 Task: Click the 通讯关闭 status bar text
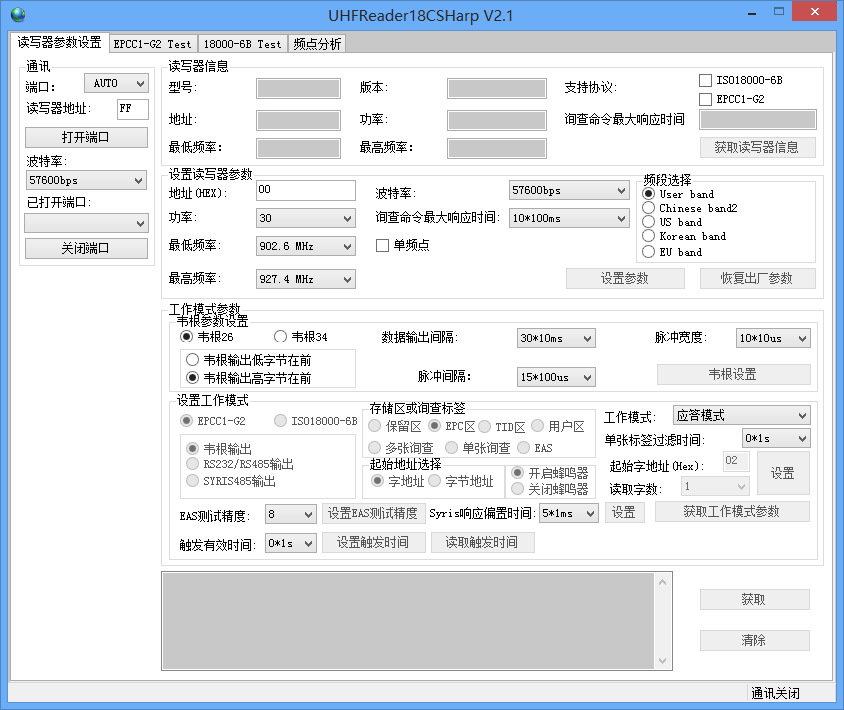[775, 693]
